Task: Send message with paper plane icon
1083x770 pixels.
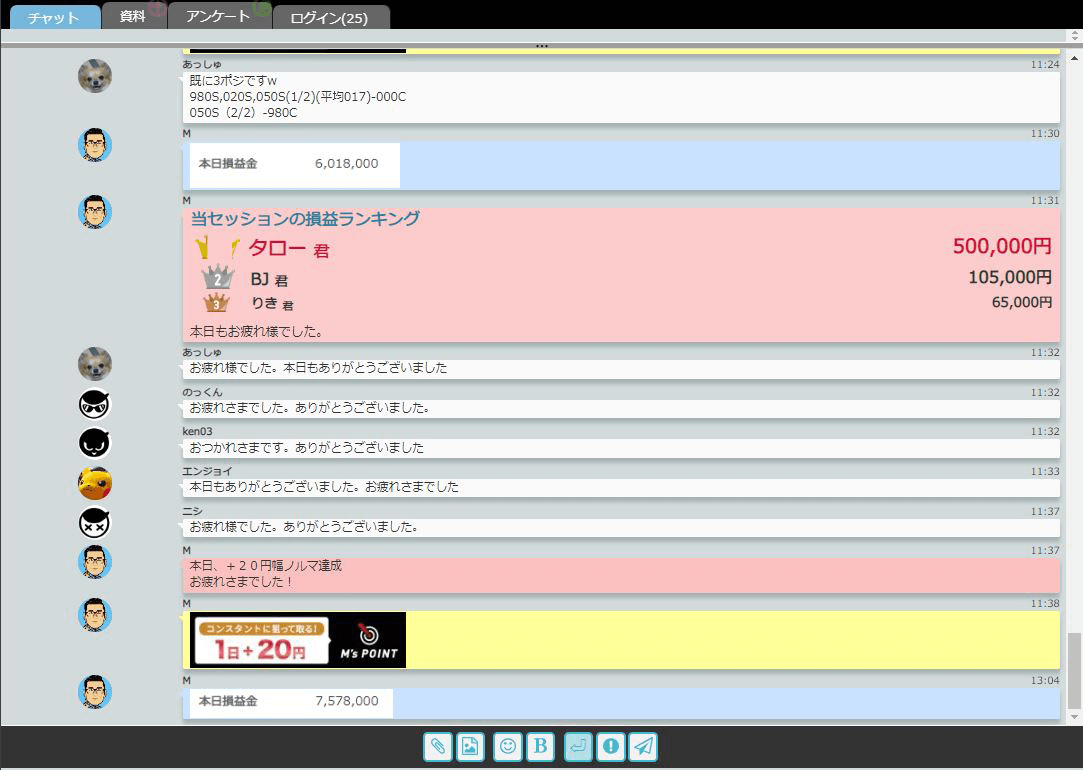Action: [644, 747]
